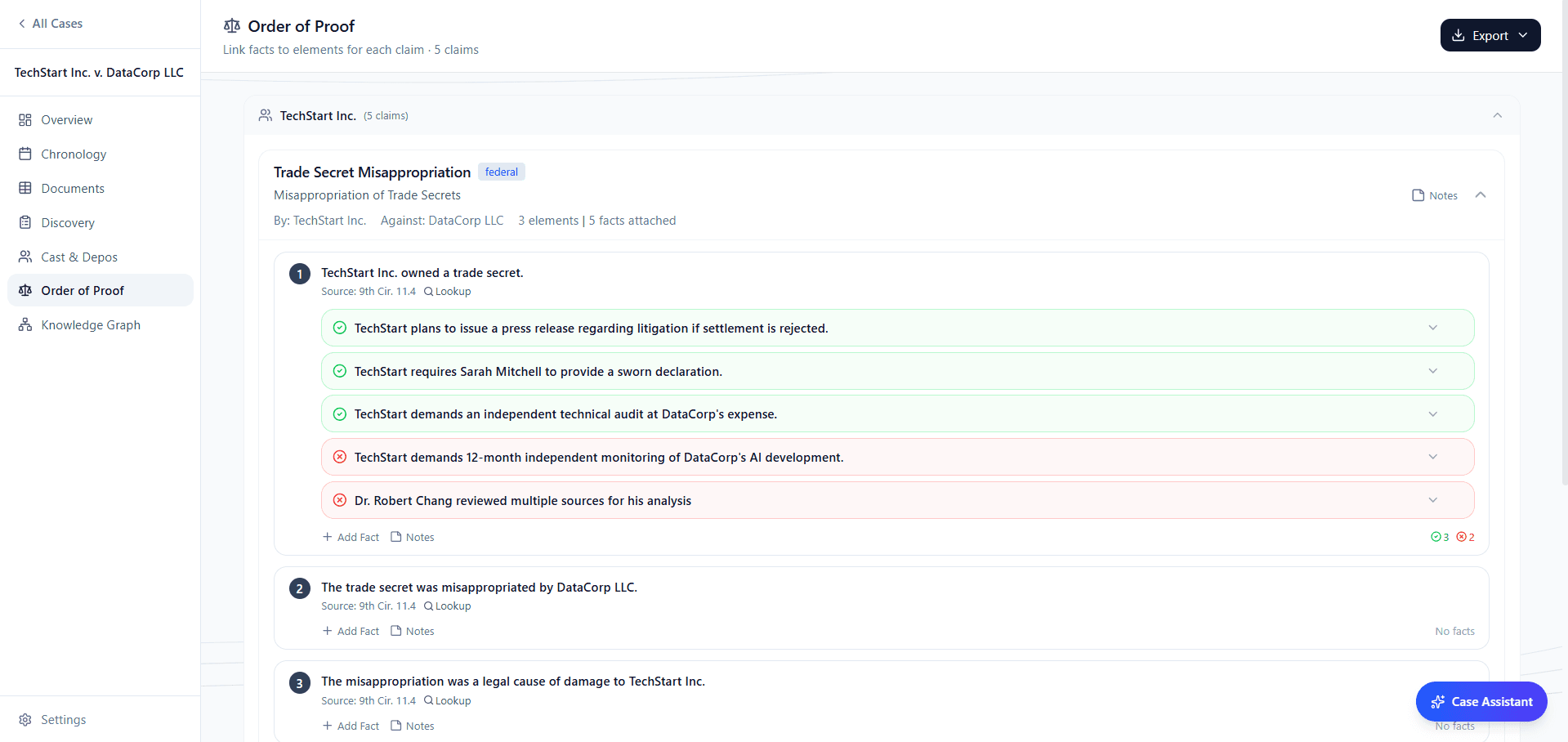This screenshot has height=742, width=1568.
Task: Expand the 12-month independent monitoring fact
Action: (1432, 458)
